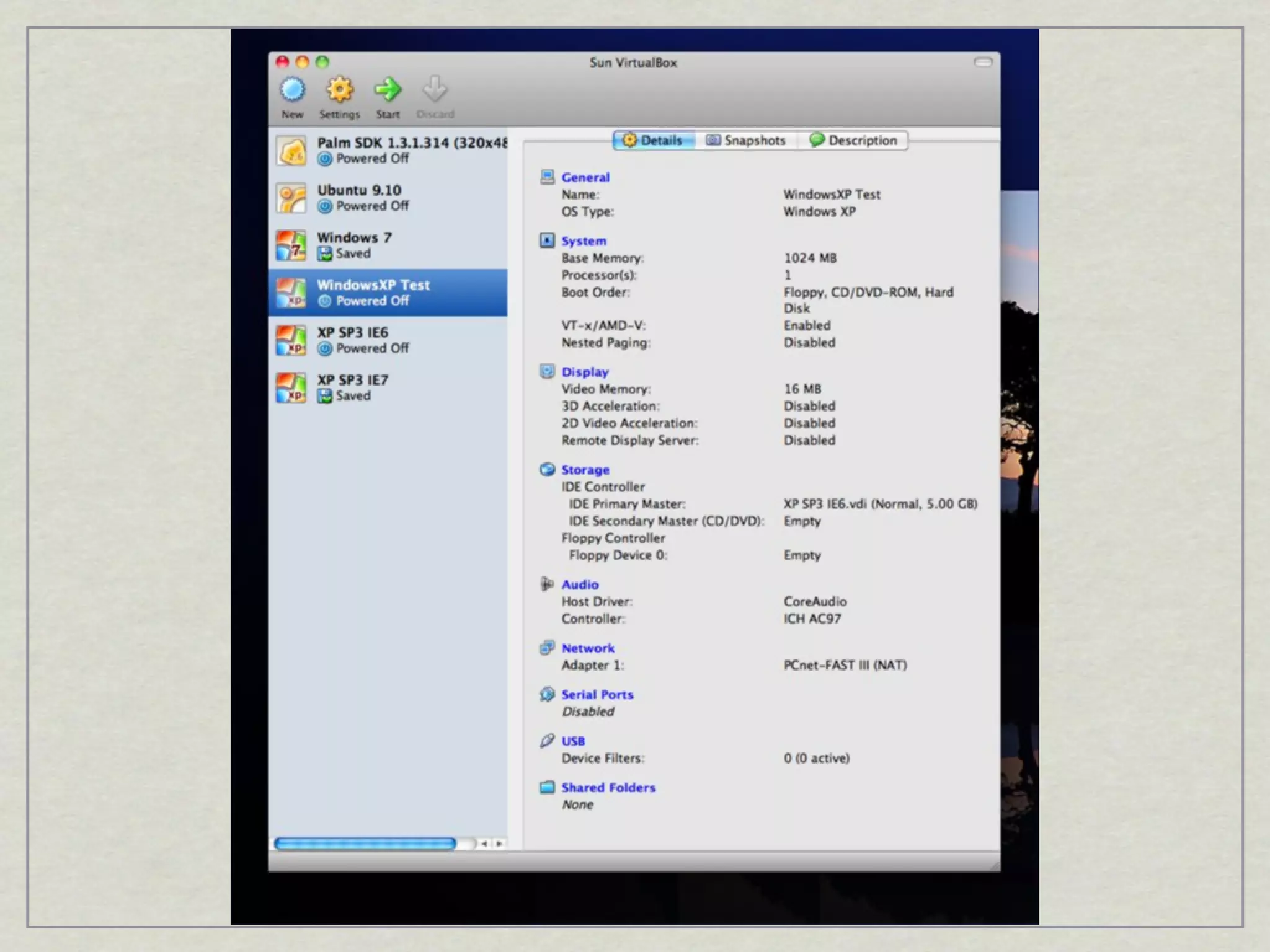Viewport: 1270px width, 952px height.
Task: Click the Serial Ports section icon
Action: pyautogui.click(x=547, y=694)
